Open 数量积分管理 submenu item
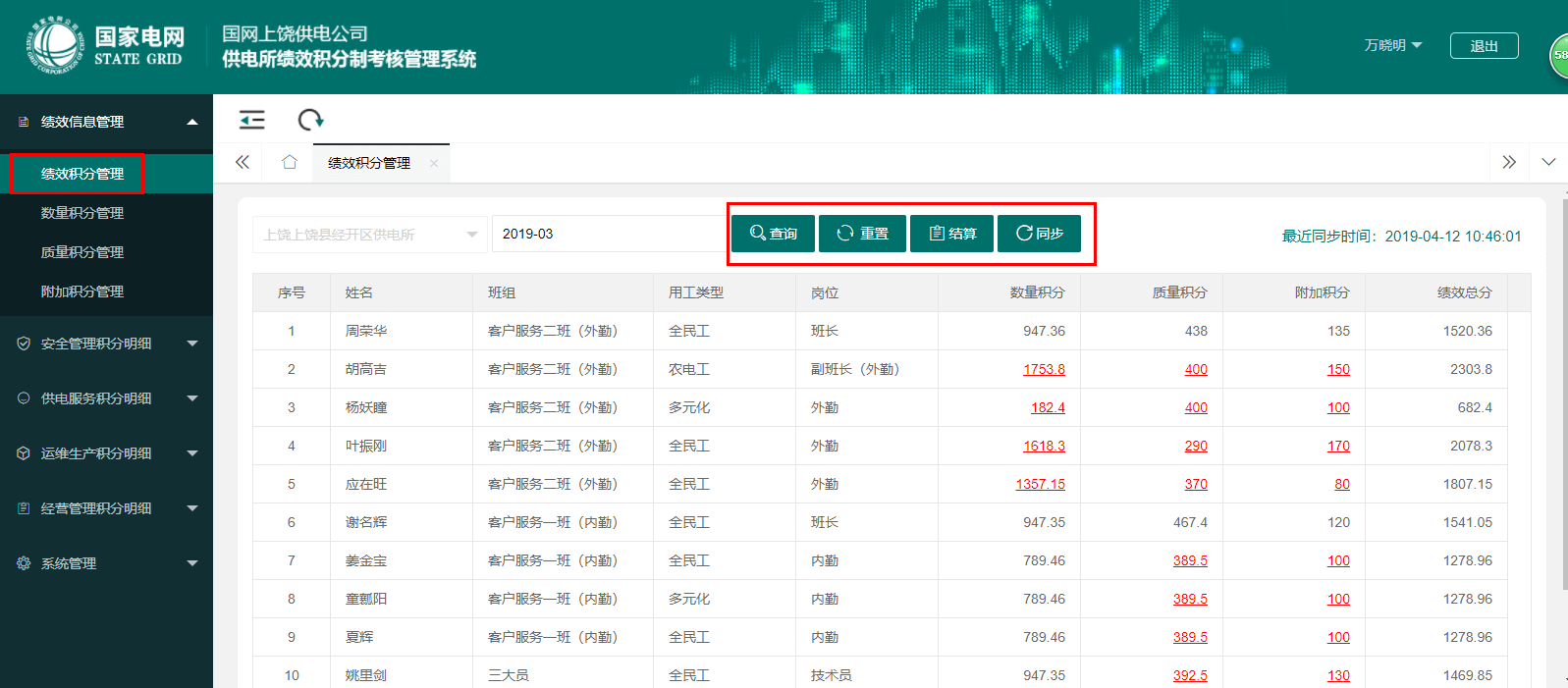This screenshot has width=1568, height=688. (82, 213)
